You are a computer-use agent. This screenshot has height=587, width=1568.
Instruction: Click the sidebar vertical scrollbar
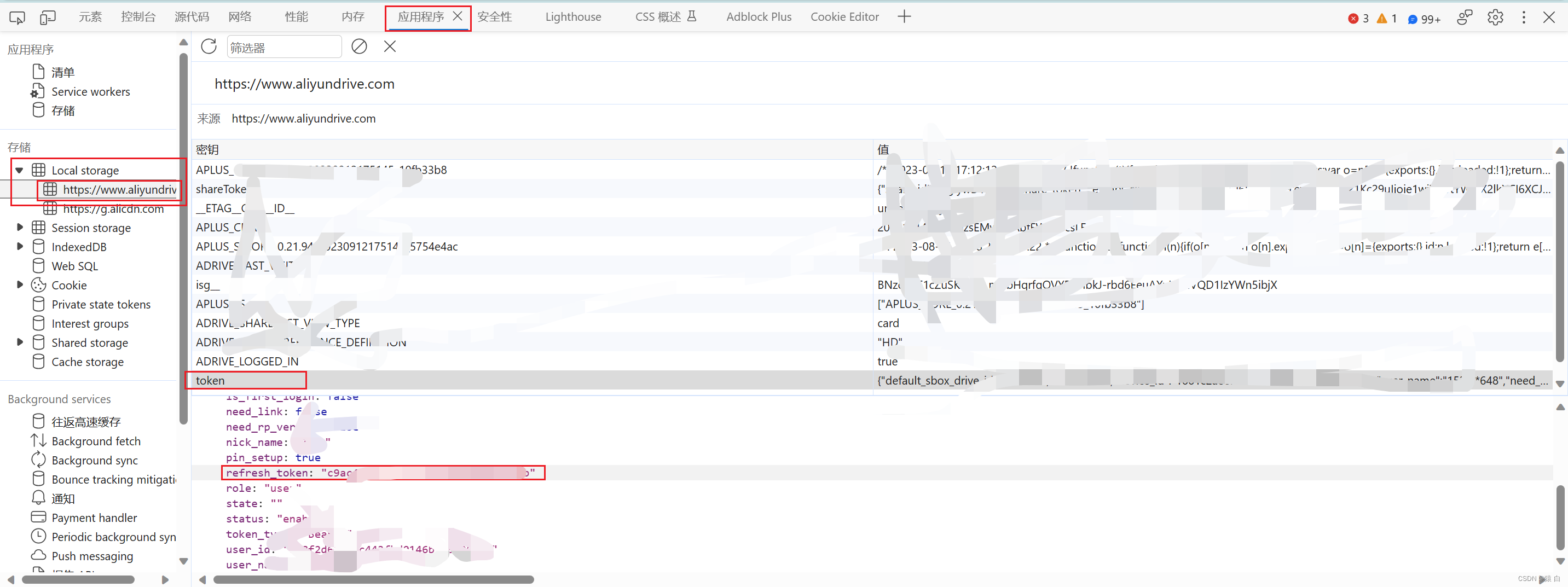click(x=184, y=239)
